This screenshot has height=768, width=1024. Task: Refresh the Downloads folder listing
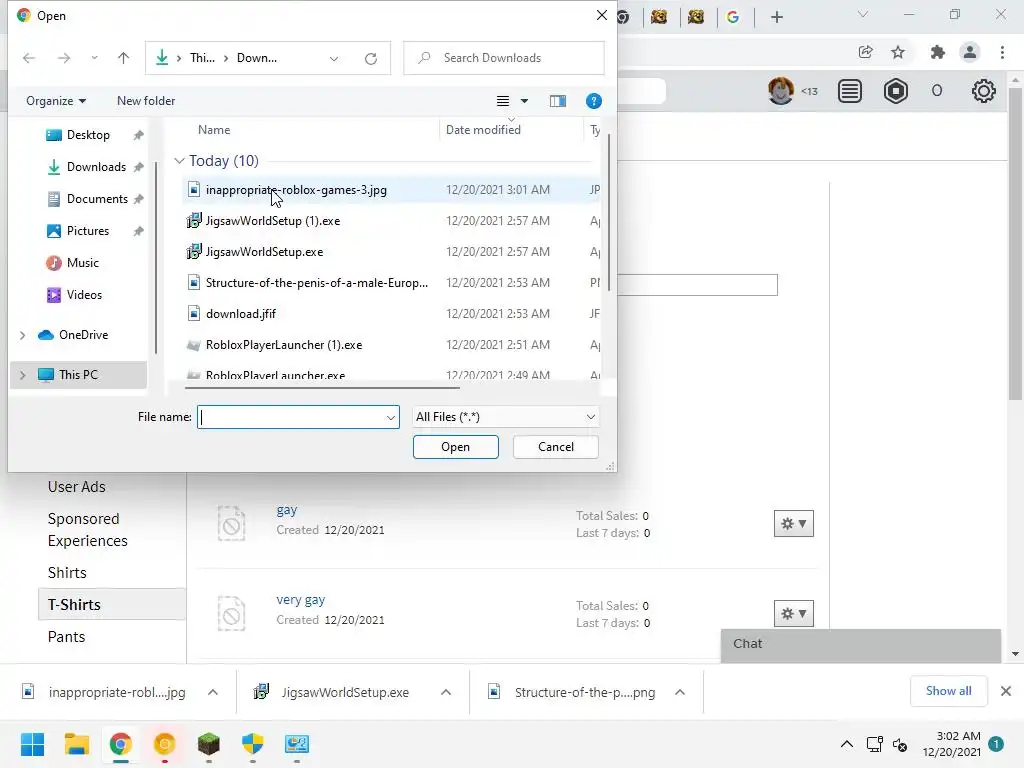coord(370,58)
